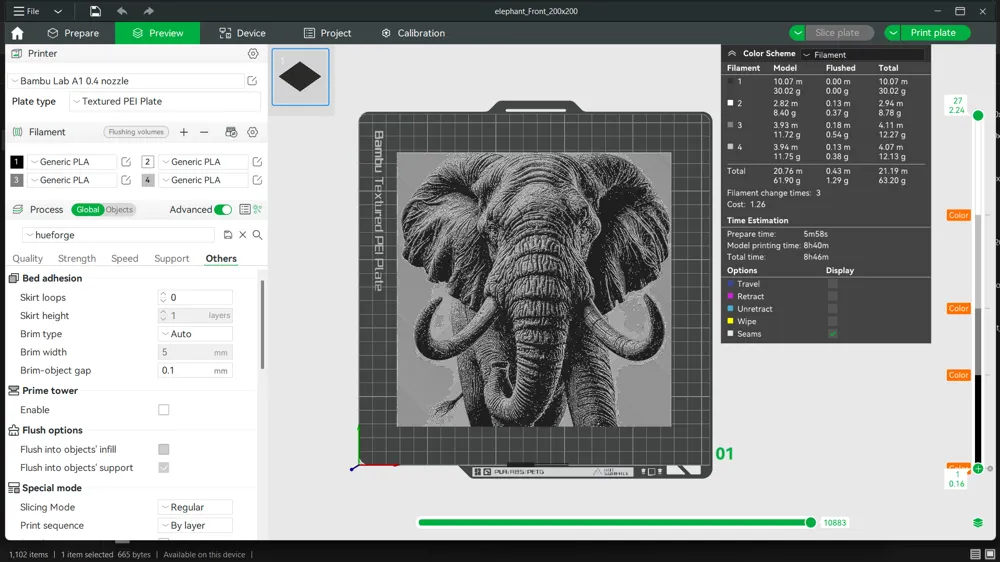Edit filament 2 Generic PLA preset

257,162
